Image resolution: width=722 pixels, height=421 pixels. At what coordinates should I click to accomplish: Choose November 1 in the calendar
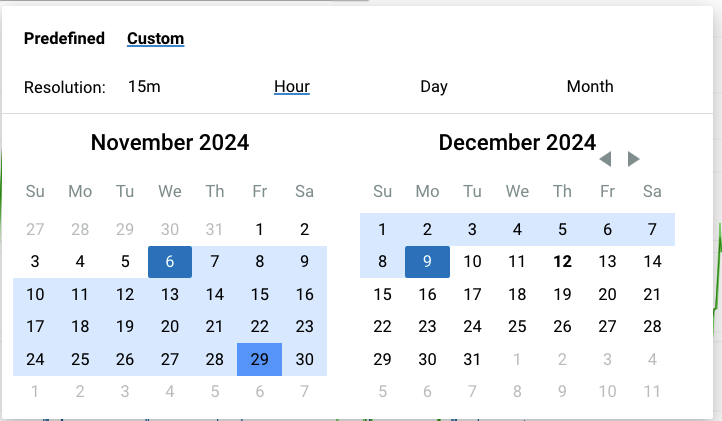coord(260,229)
